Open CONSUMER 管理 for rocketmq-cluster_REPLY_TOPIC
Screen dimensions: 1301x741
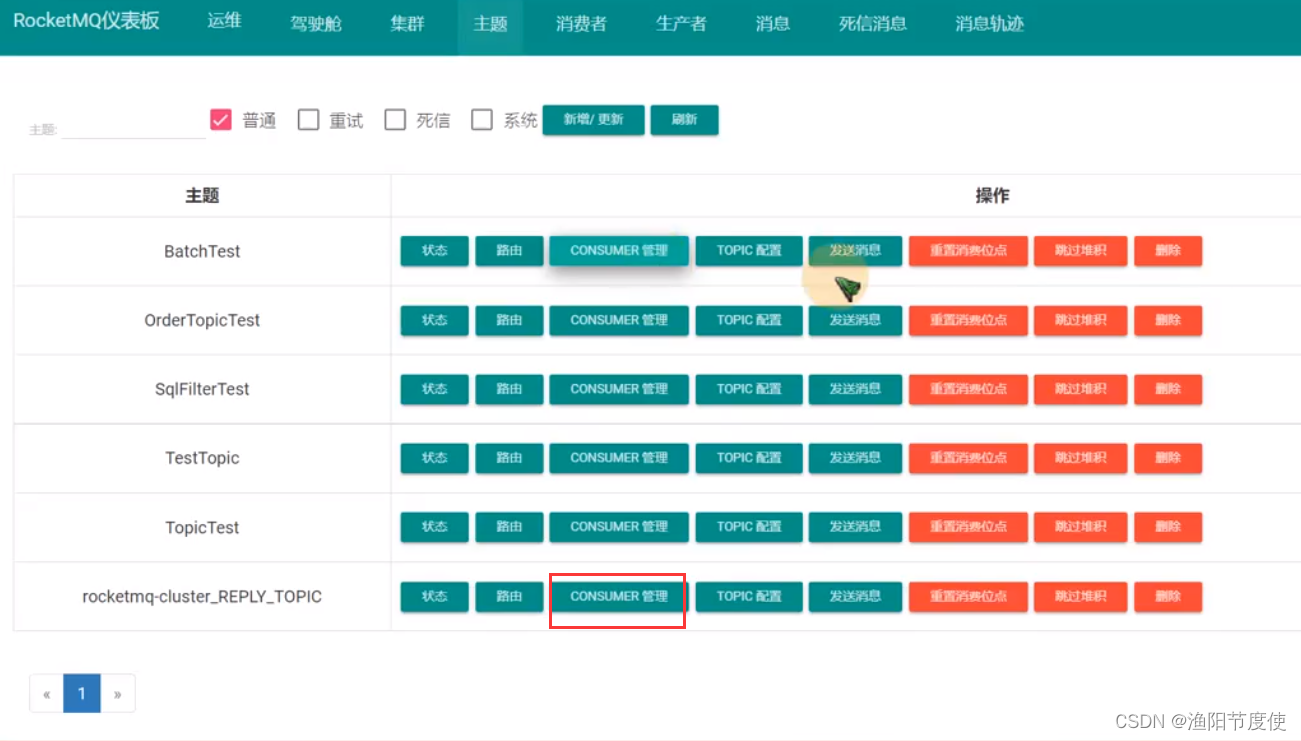point(619,597)
